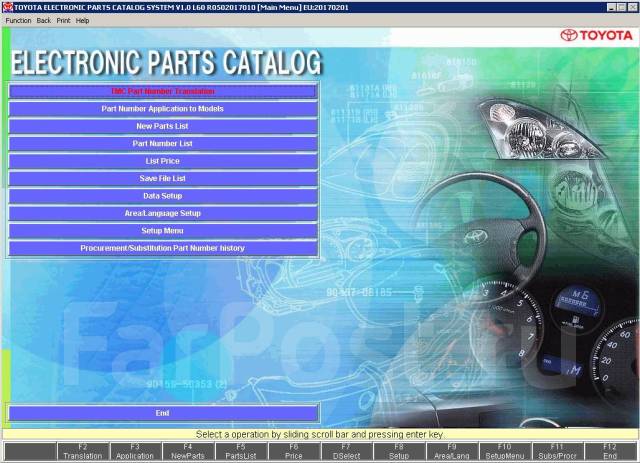Open the Back menu

click(x=44, y=20)
